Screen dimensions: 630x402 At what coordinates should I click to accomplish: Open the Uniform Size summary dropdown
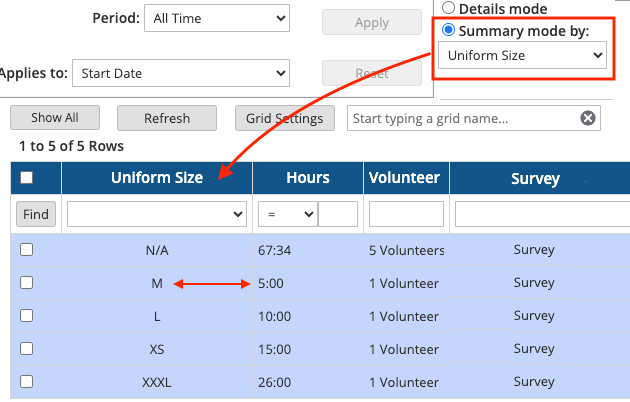(522, 55)
